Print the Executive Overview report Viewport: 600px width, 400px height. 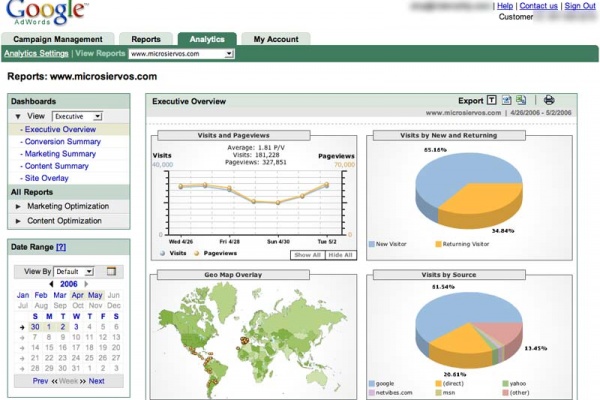pos(548,100)
